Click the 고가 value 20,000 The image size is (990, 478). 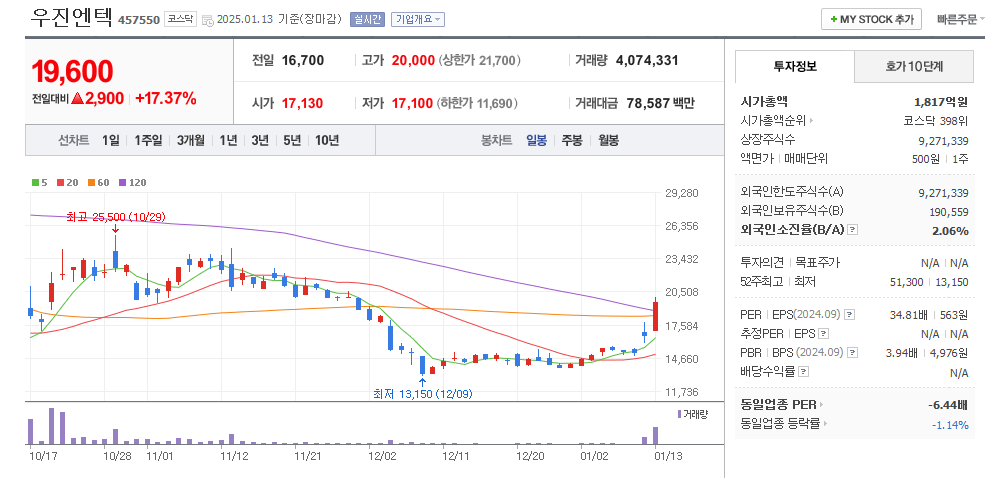(413, 61)
